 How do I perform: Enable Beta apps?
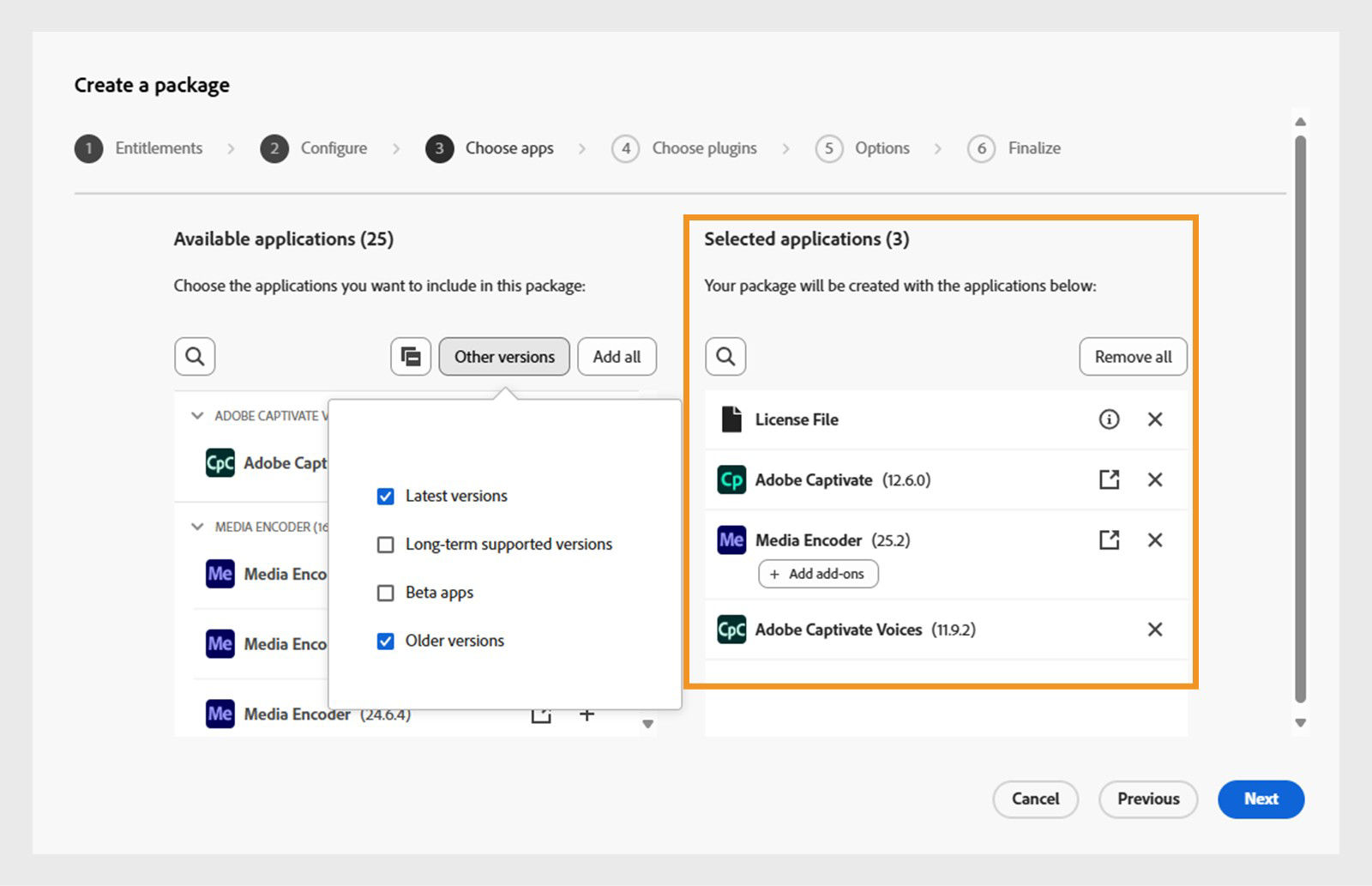pyautogui.click(x=386, y=592)
